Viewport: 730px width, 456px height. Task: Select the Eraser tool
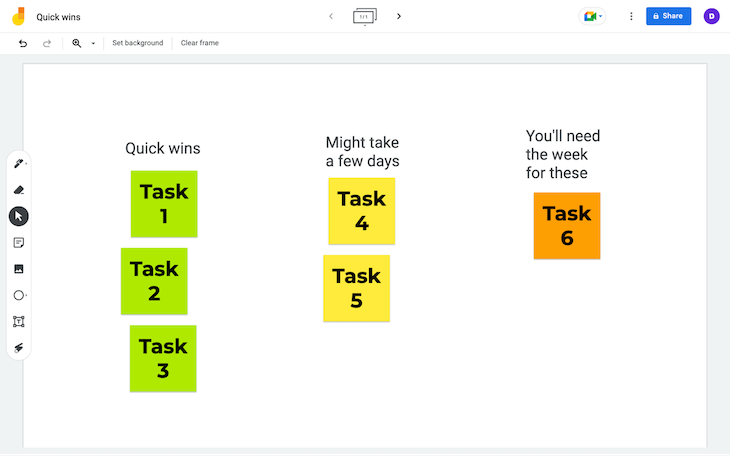click(x=19, y=190)
